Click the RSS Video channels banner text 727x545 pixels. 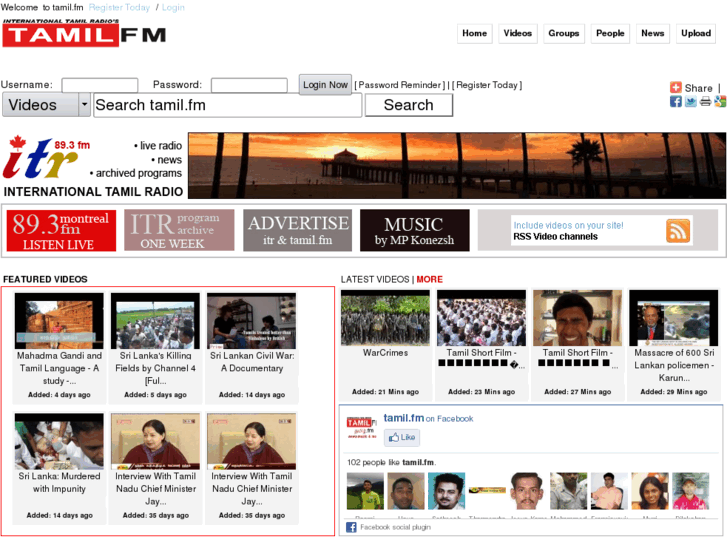[555, 237]
